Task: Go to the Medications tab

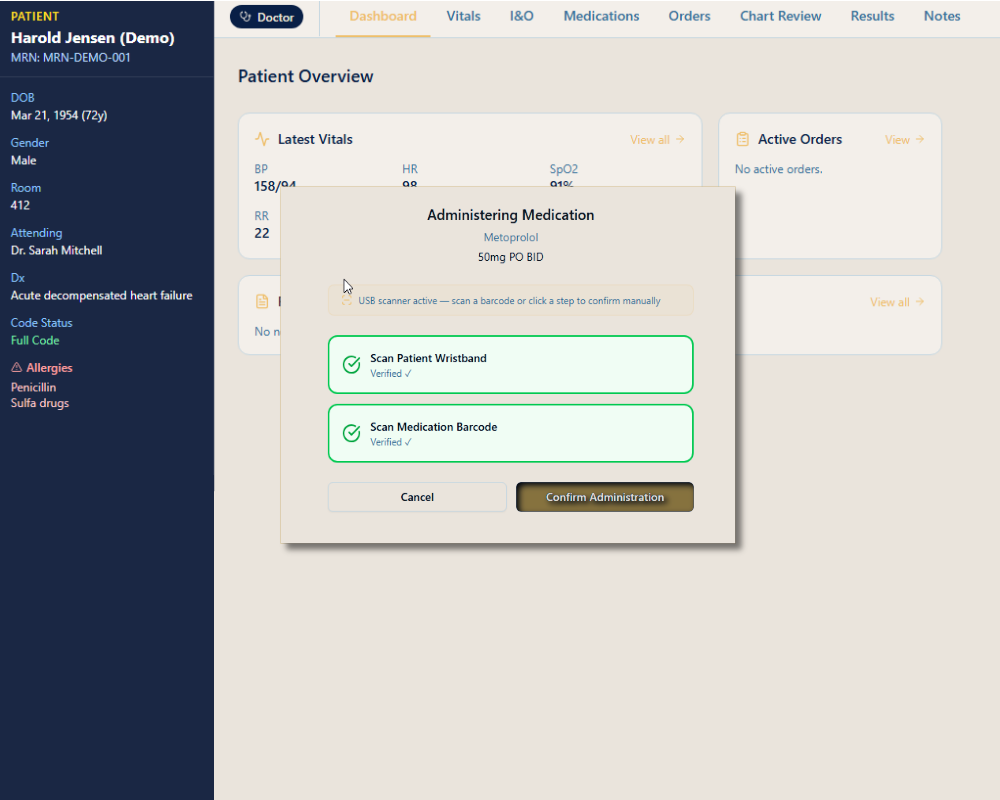Action: pyautogui.click(x=601, y=17)
